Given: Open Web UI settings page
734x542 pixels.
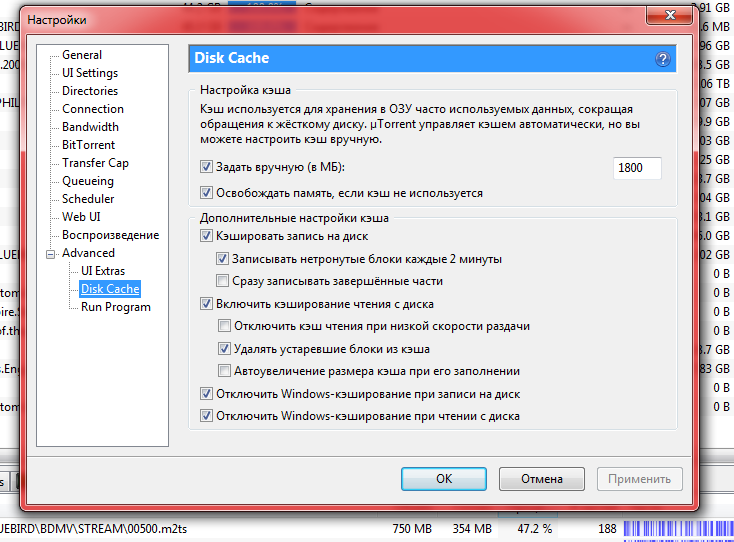Looking at the screenshot, I should point(81,217).
